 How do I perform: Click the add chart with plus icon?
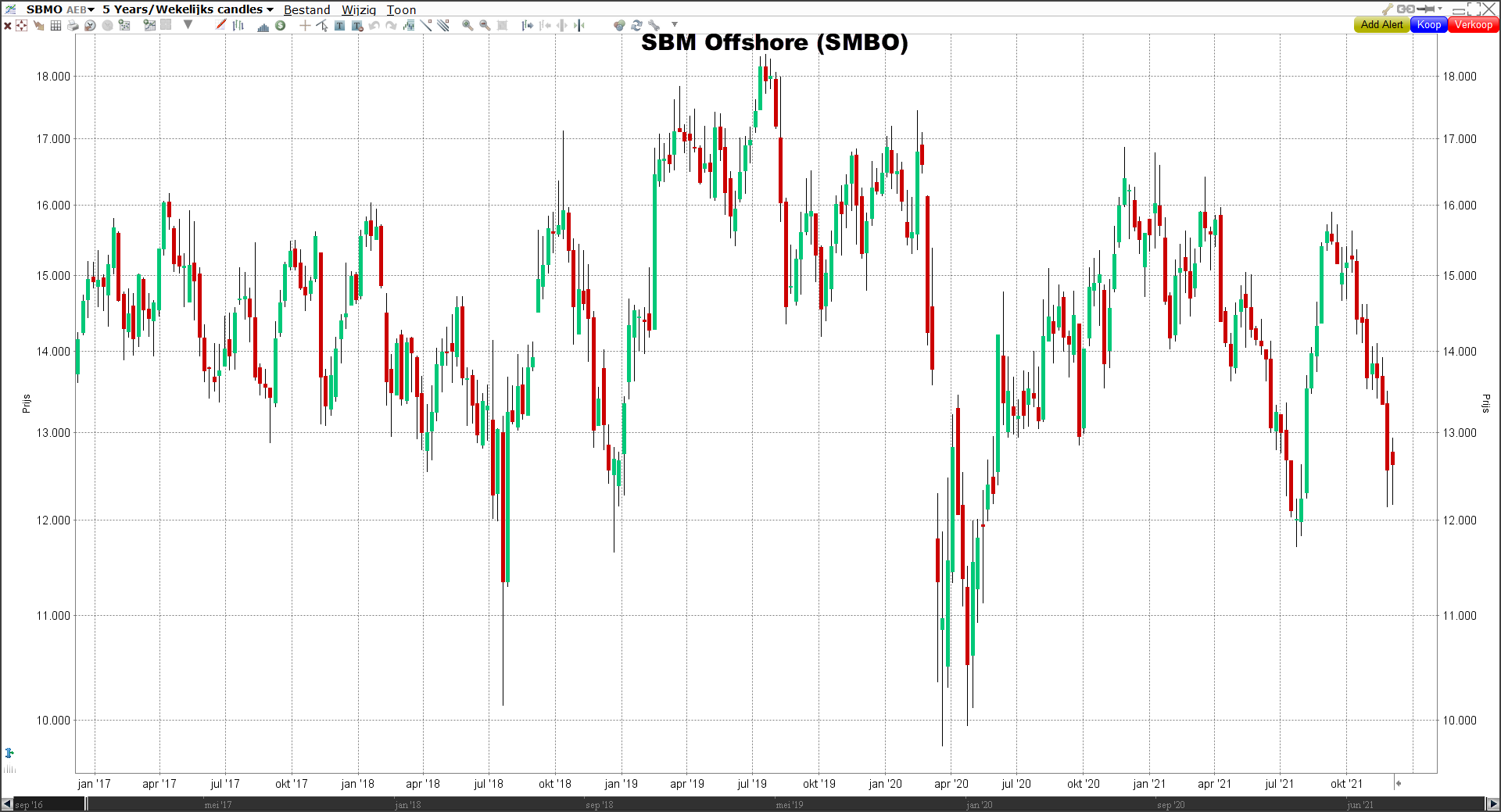tap(149, 25)
